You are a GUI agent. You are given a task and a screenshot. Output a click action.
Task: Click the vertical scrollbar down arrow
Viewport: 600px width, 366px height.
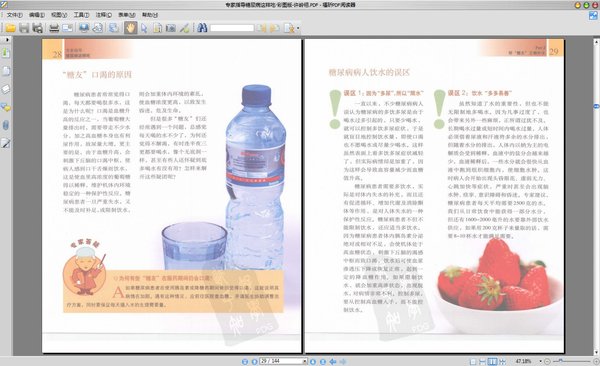coord(596,352)
